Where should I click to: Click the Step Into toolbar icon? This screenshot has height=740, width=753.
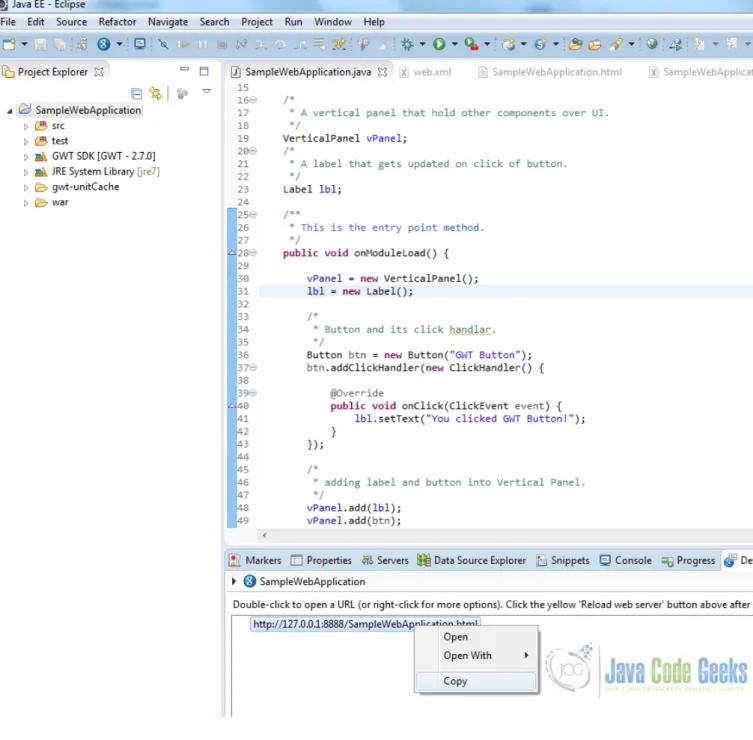coord(261,45)
